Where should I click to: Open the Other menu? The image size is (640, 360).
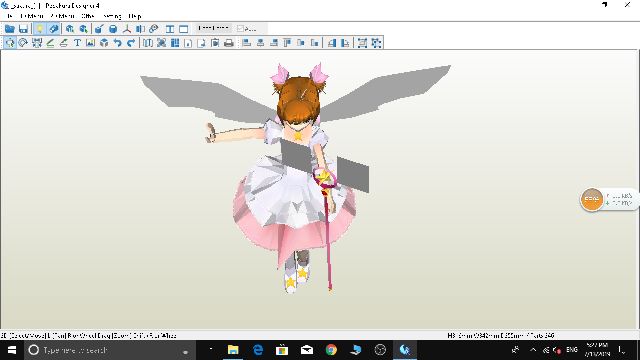click(x=88, y=16)
